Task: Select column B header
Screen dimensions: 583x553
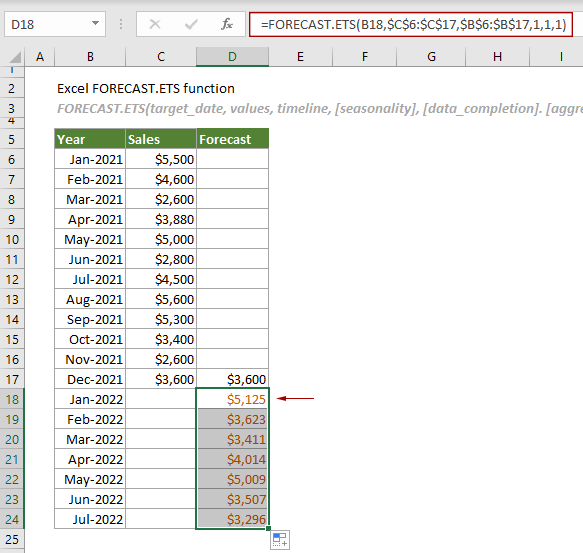Action: [x=90, y=57]
